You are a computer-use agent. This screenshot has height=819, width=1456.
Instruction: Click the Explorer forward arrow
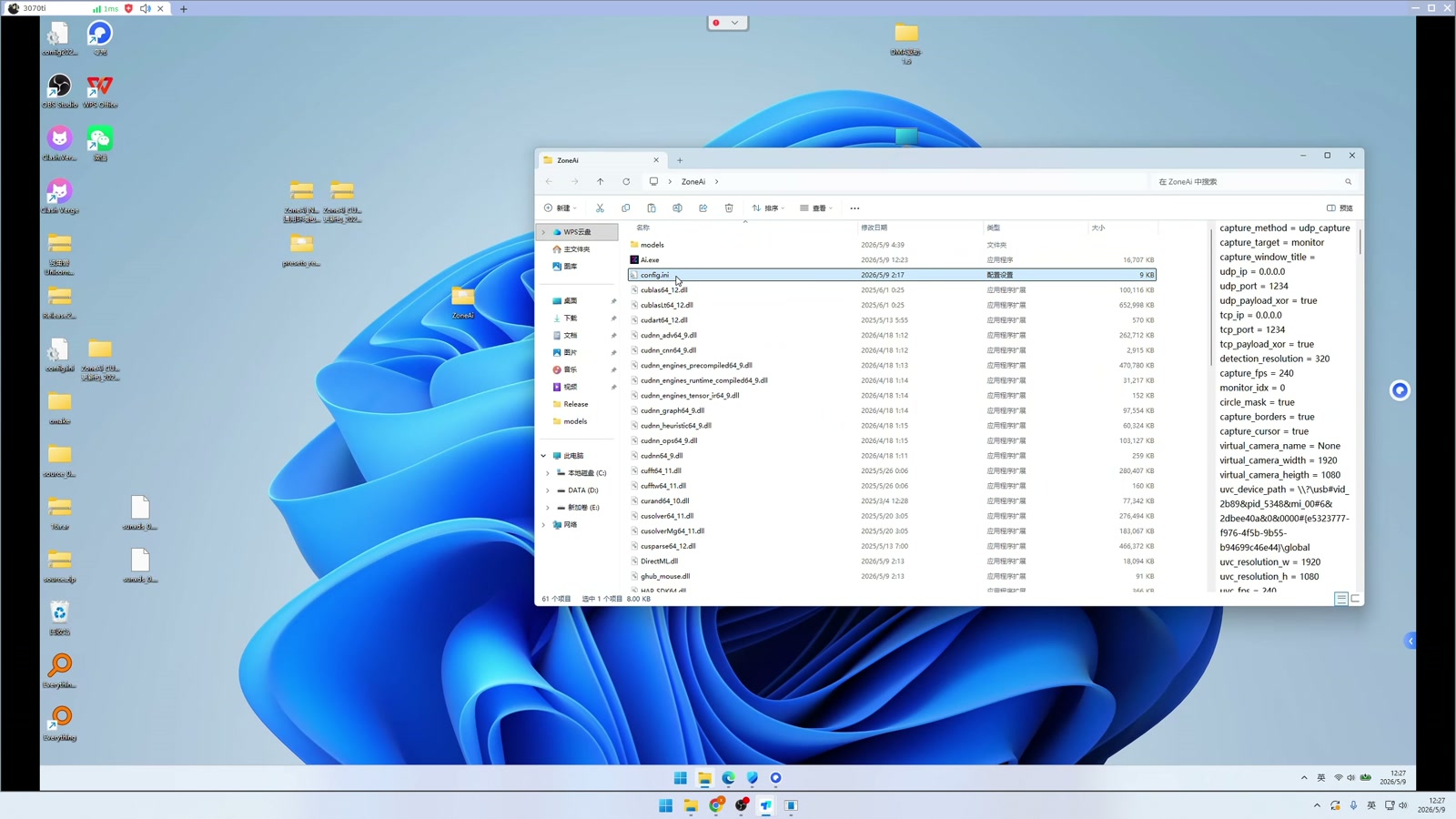pos(575,182)
